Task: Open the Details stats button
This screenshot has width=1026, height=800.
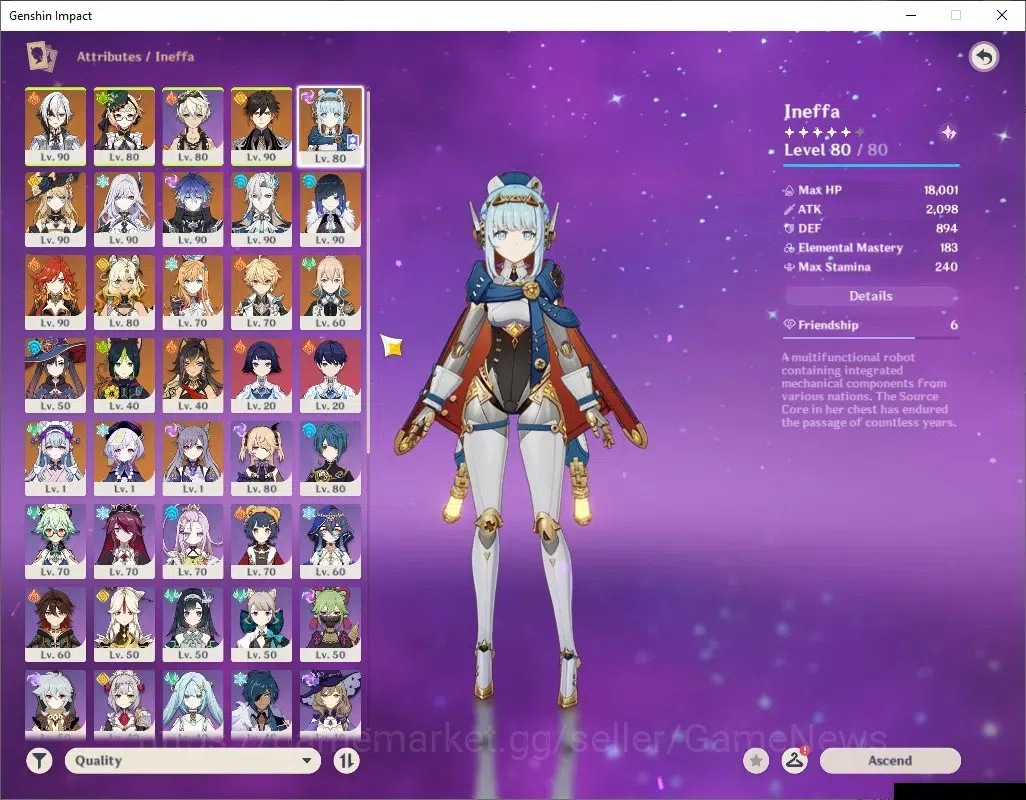Action: 870,296
